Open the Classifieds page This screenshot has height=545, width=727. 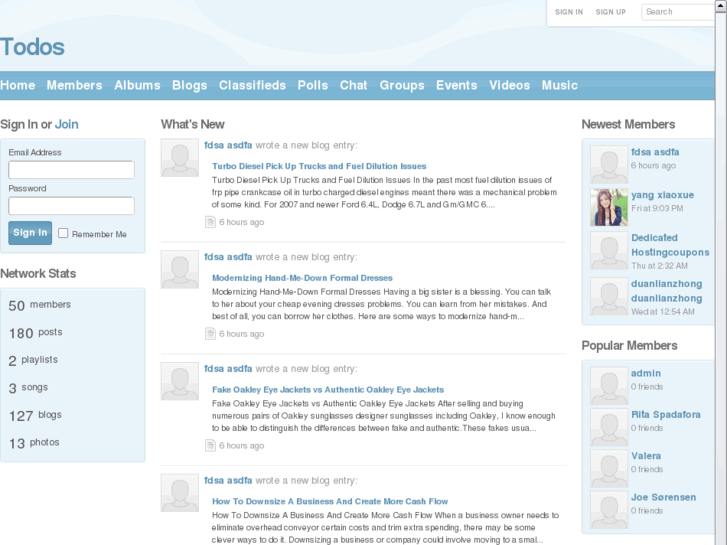click(252, 85)
